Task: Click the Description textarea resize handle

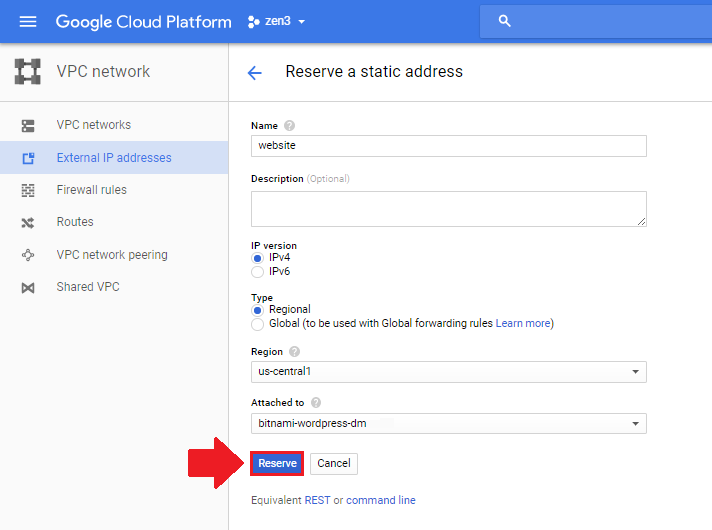Action: click(x=641, y=222)
